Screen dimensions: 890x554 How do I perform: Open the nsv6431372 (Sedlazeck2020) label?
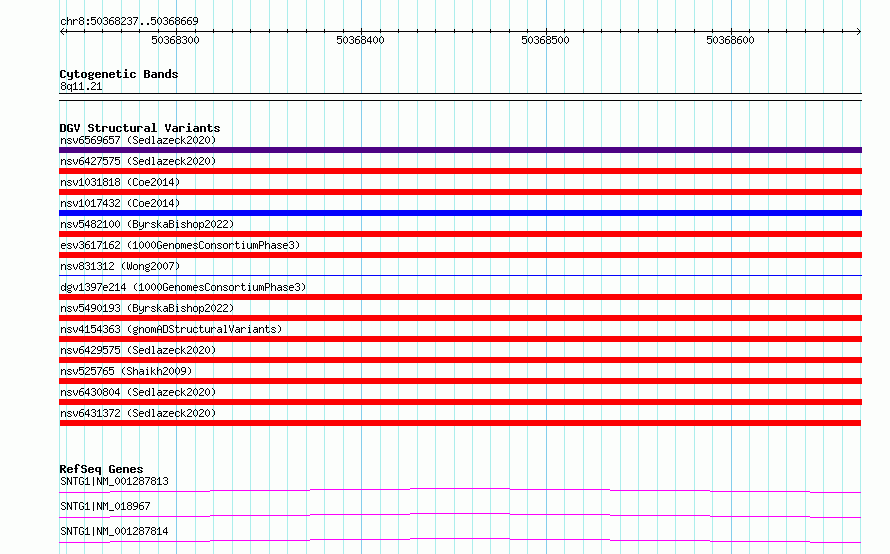click(x=138, y=413)
